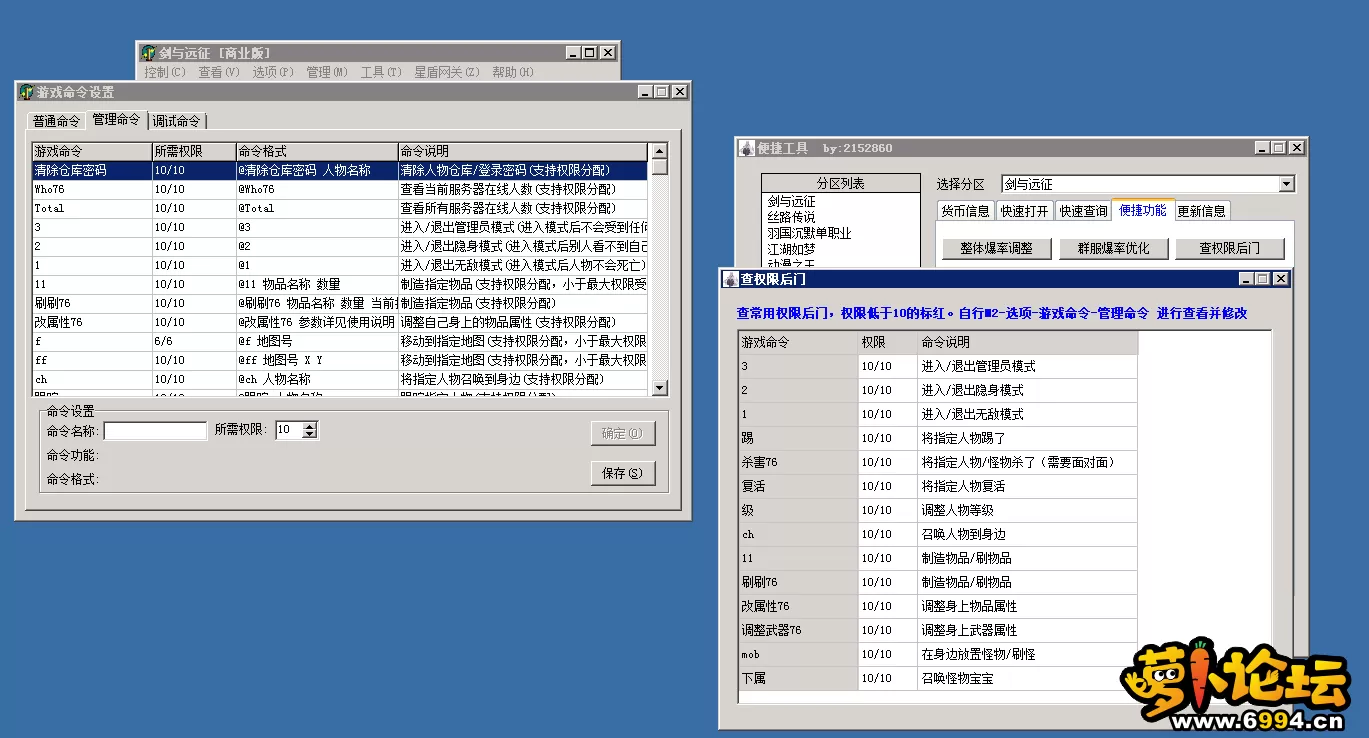Minimize the 便捷工具 window
The height and width of the screenshot is (738, 1369).
[x=1263, y=148]
